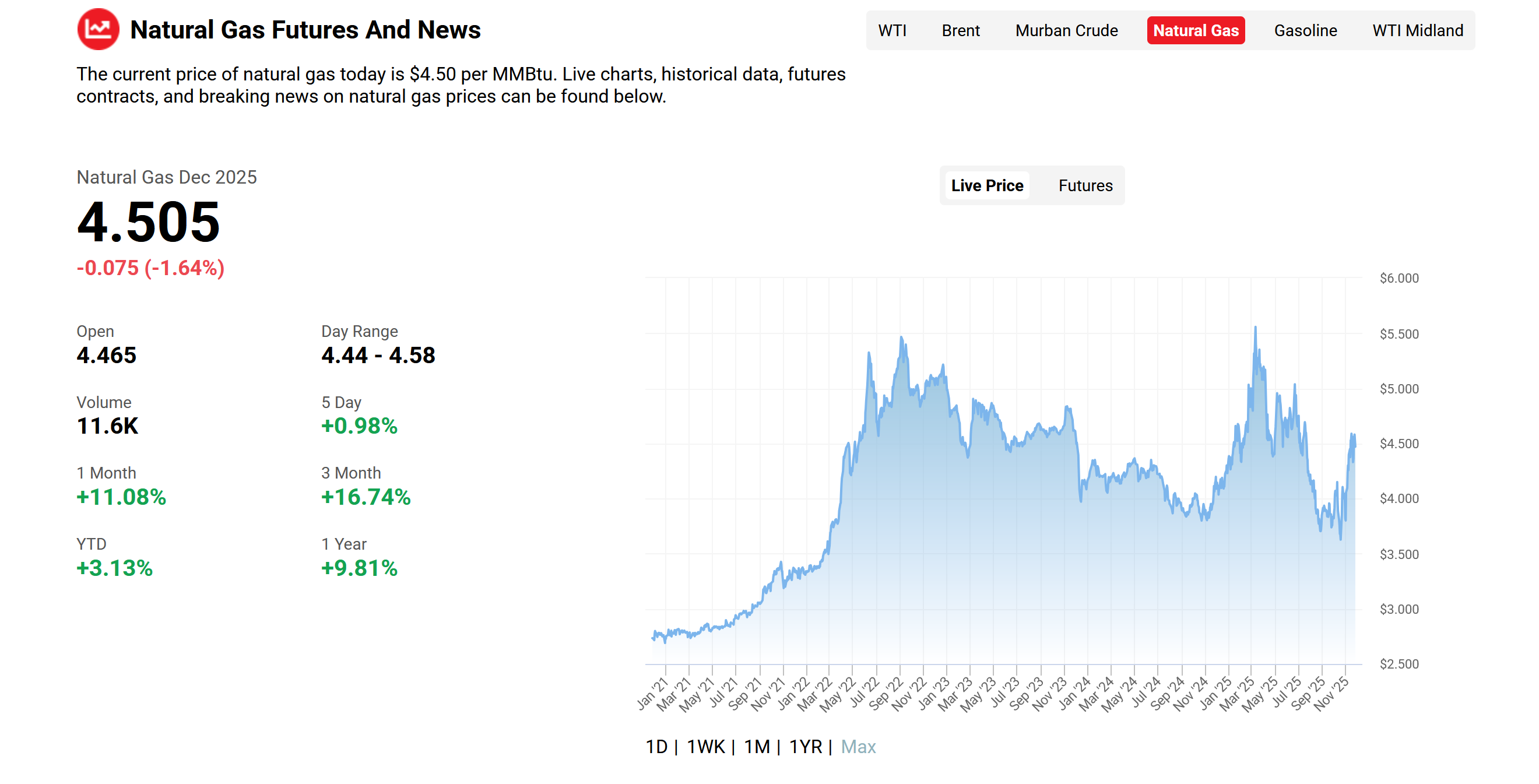Screen dimensions: 1539x784
Task: Click the Jan '24 x-axis label
Action: [x=1075, y=693]
